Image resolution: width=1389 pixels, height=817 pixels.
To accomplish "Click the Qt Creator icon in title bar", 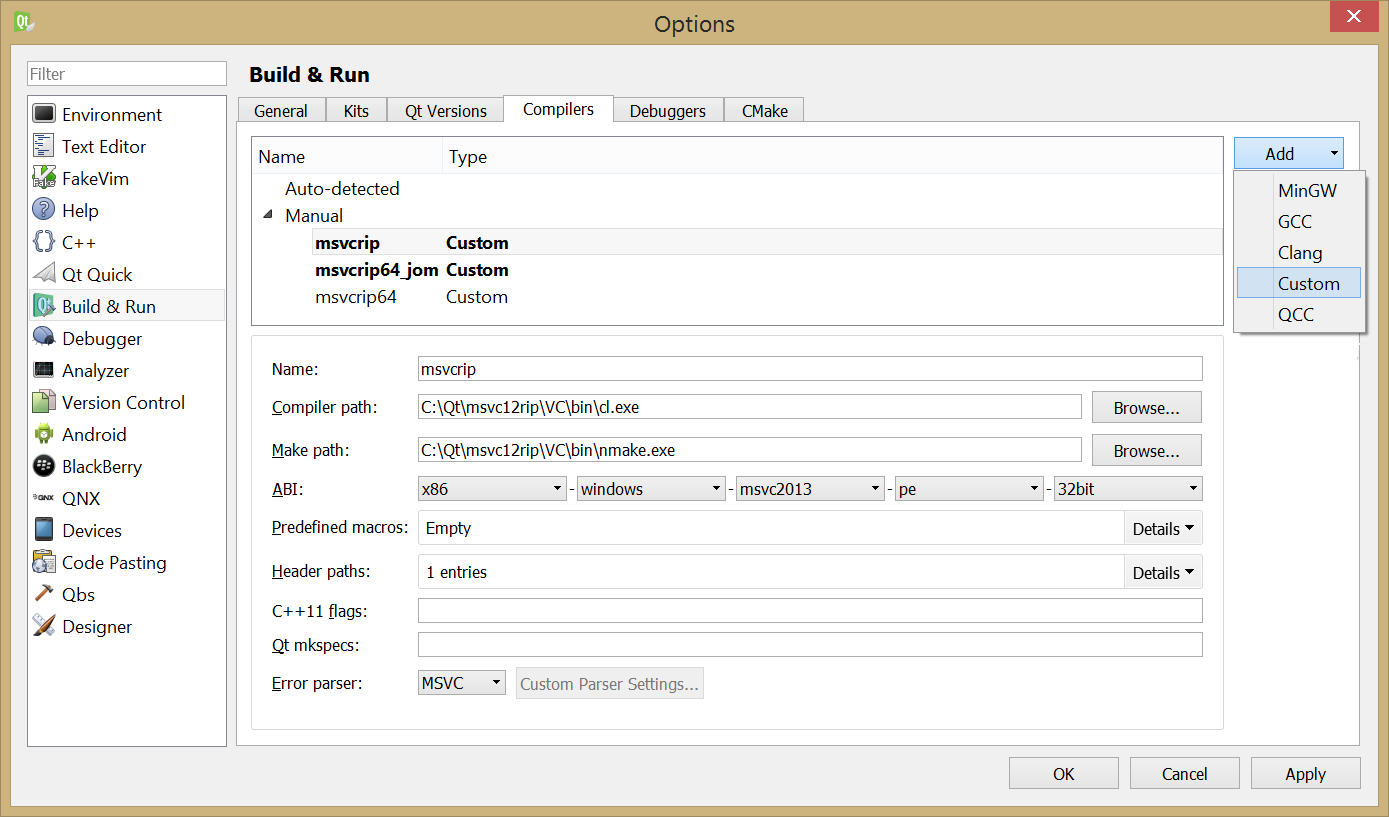I will coord(24,22).
